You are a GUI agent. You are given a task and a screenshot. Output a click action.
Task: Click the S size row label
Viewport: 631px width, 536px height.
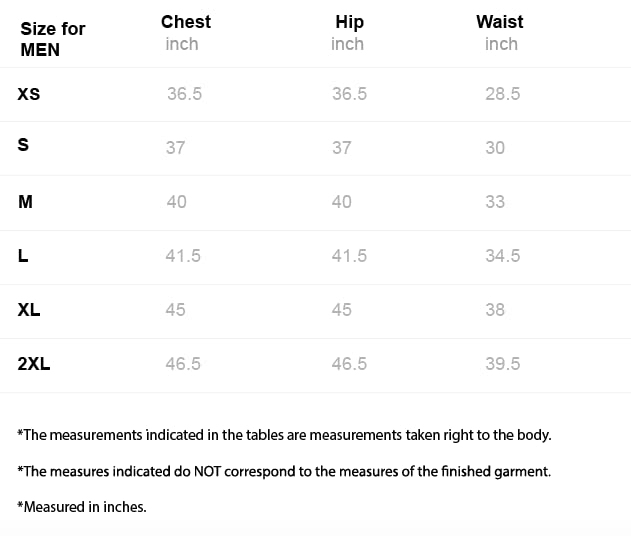23,146
